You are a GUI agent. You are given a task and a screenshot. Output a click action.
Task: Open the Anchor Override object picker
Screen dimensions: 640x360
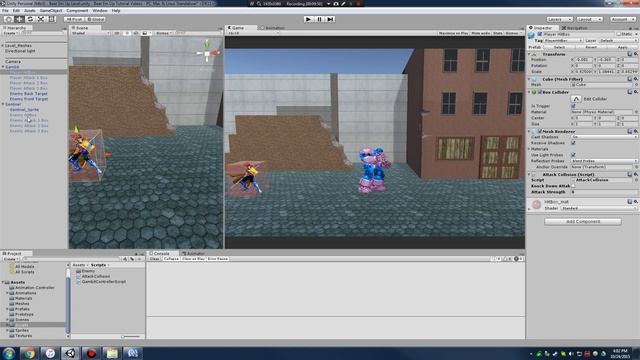tap(636, 167)
